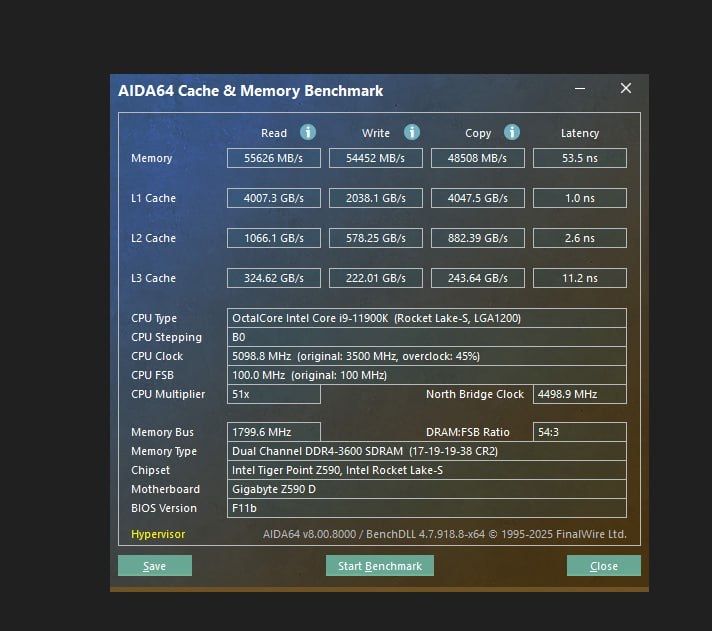This screenshot has height=631, width=712.
Task: Select the Memory Latency 53.5 ns cell
Action: click(x=580, y=158)
